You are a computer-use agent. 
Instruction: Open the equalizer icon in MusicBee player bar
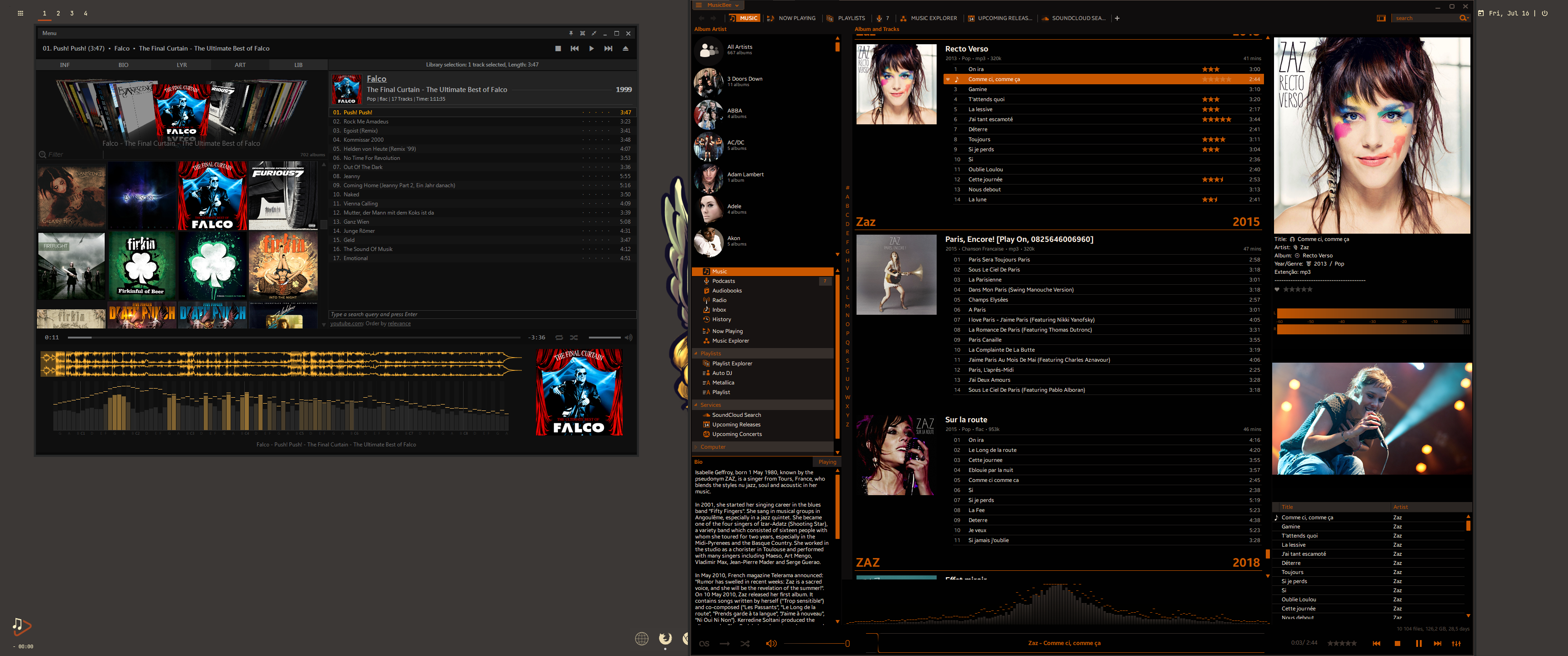click(x=1456, y=643)
